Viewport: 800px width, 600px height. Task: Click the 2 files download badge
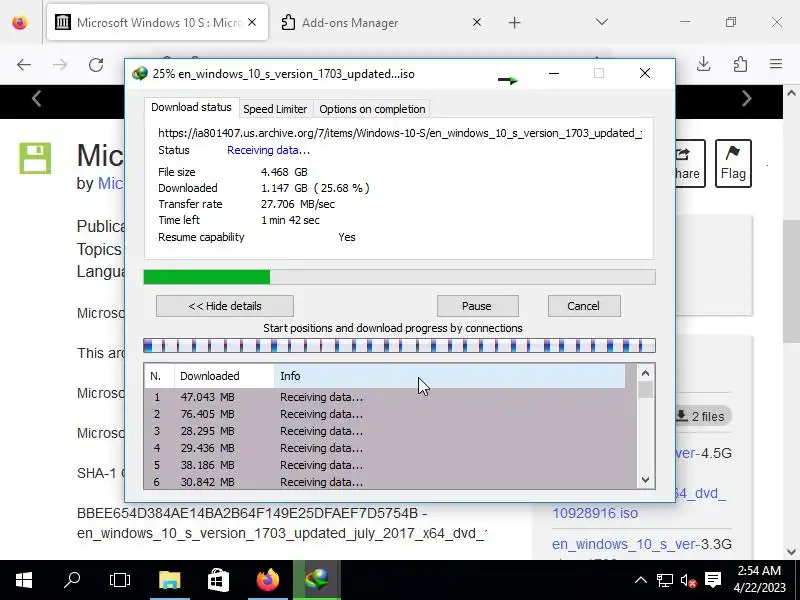(703, 416)
